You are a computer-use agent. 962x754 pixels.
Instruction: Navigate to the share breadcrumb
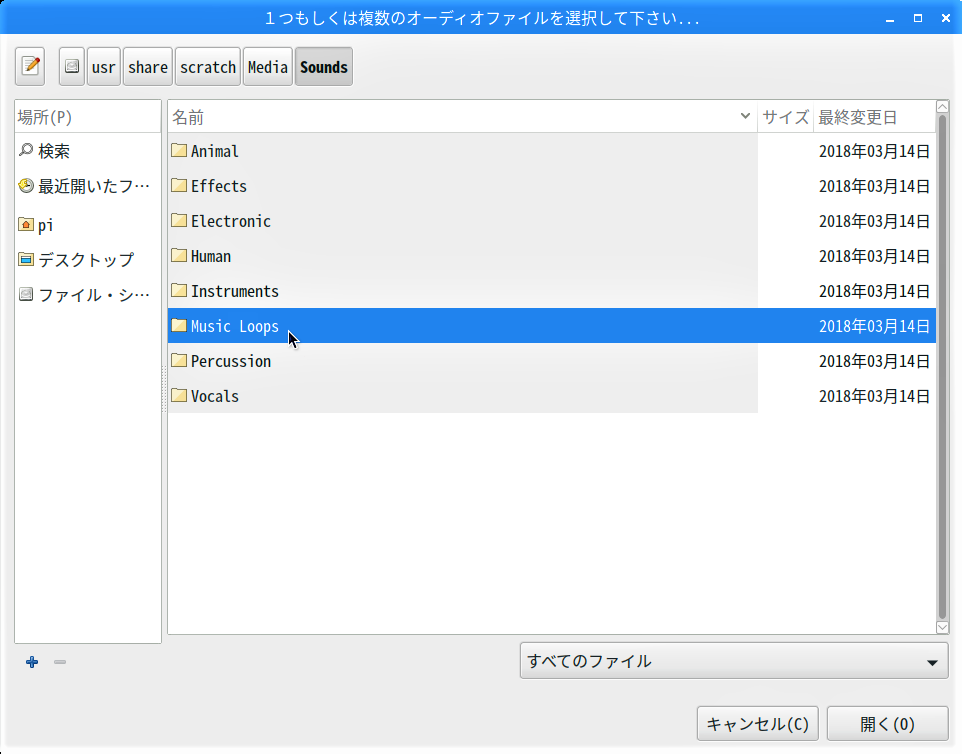pyautogui.click(x=147, y=66)
